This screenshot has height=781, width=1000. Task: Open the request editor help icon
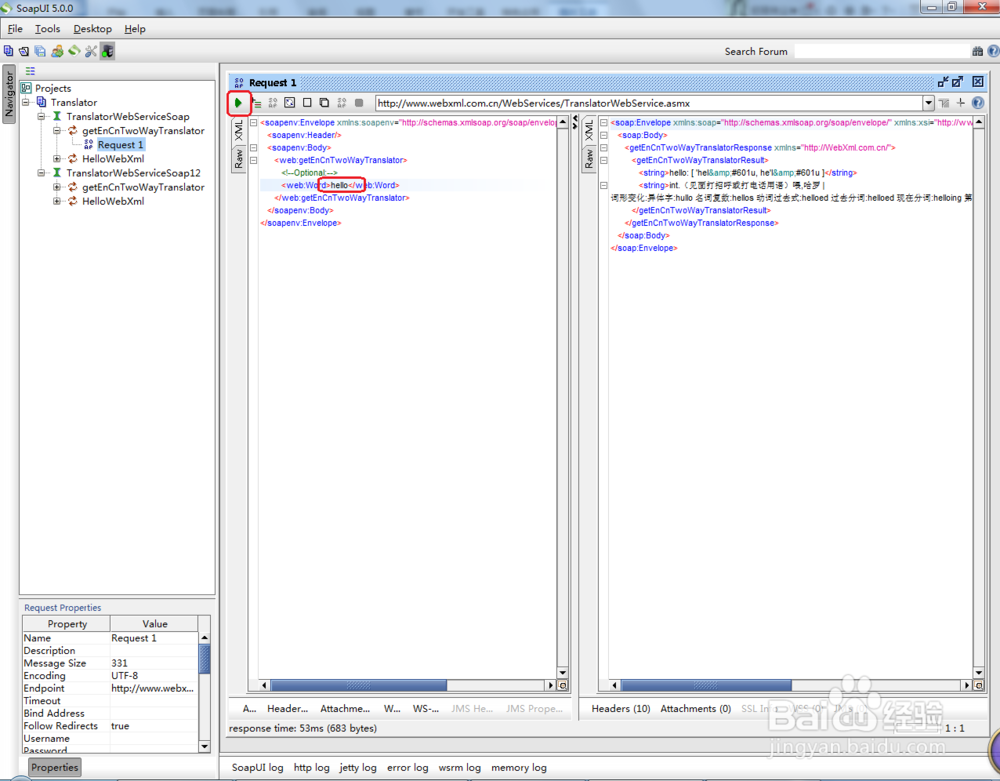(x=978, y=103)
